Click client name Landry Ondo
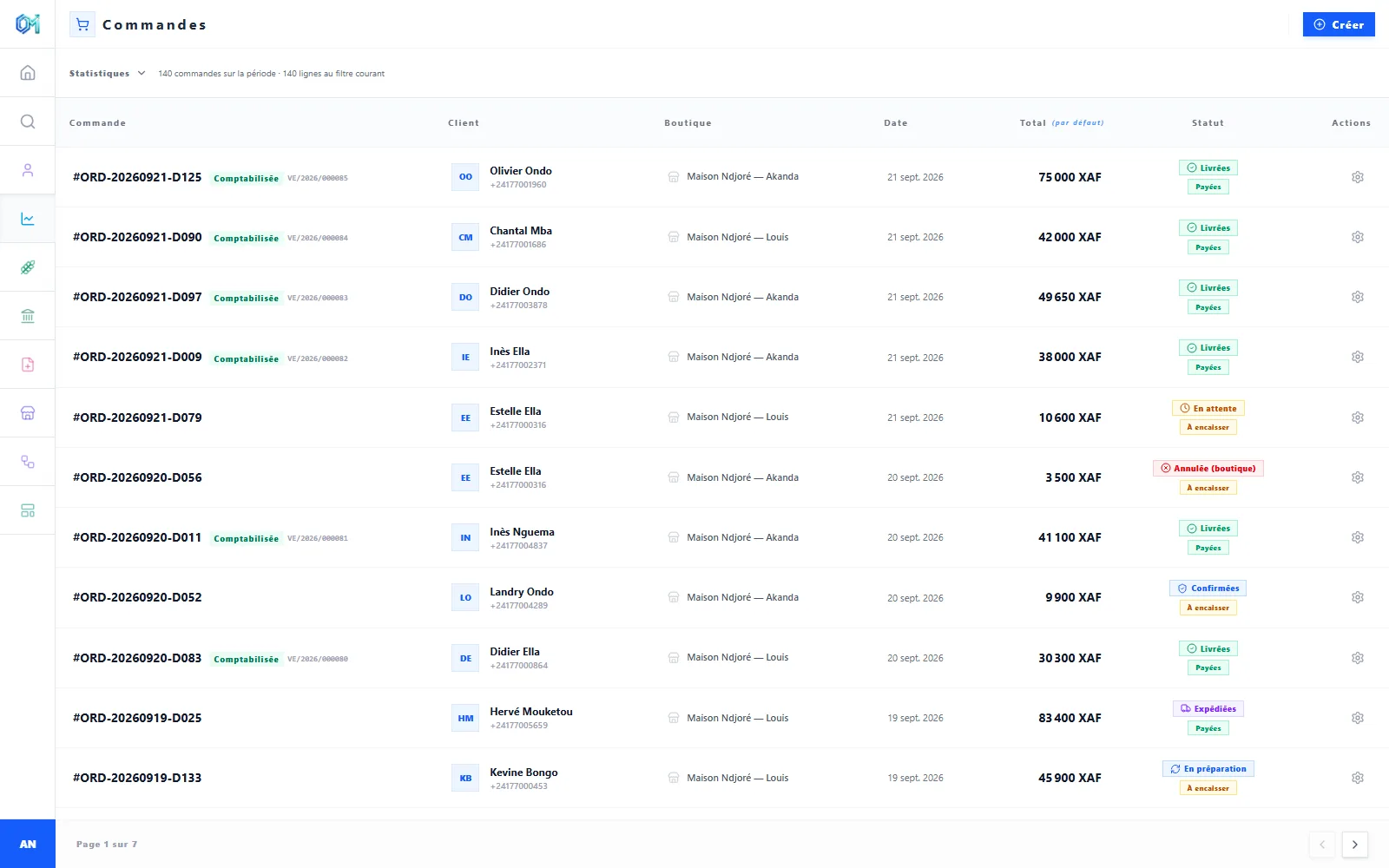 (x=522, y=592)
